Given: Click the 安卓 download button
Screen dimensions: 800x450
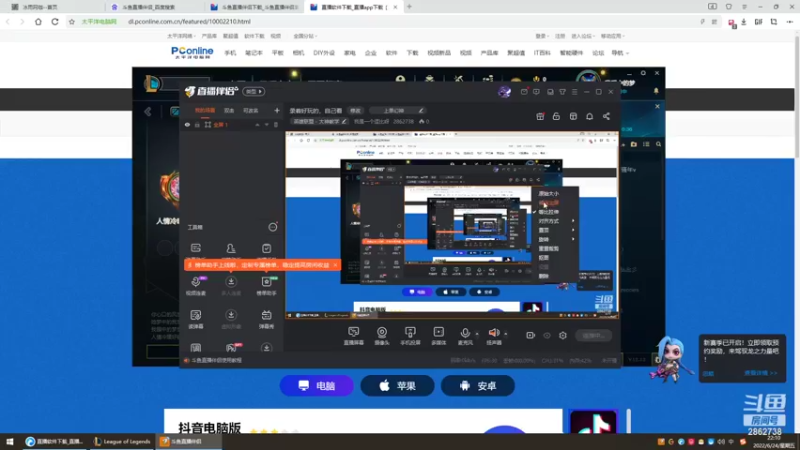Looking at the screenshot, I should pyautogui.click(x=478, y=386).
